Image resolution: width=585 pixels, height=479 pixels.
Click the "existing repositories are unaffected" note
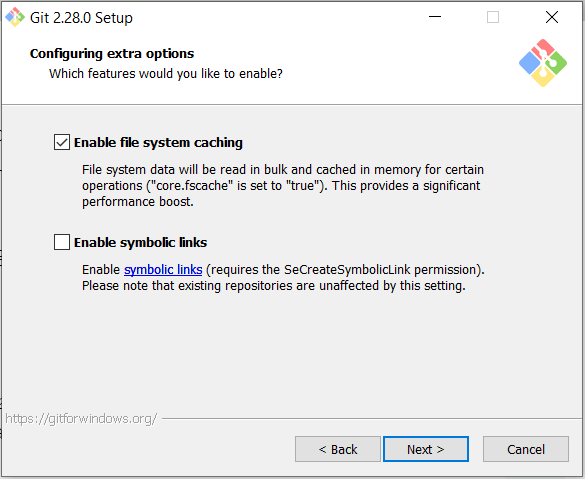(274, 286)
